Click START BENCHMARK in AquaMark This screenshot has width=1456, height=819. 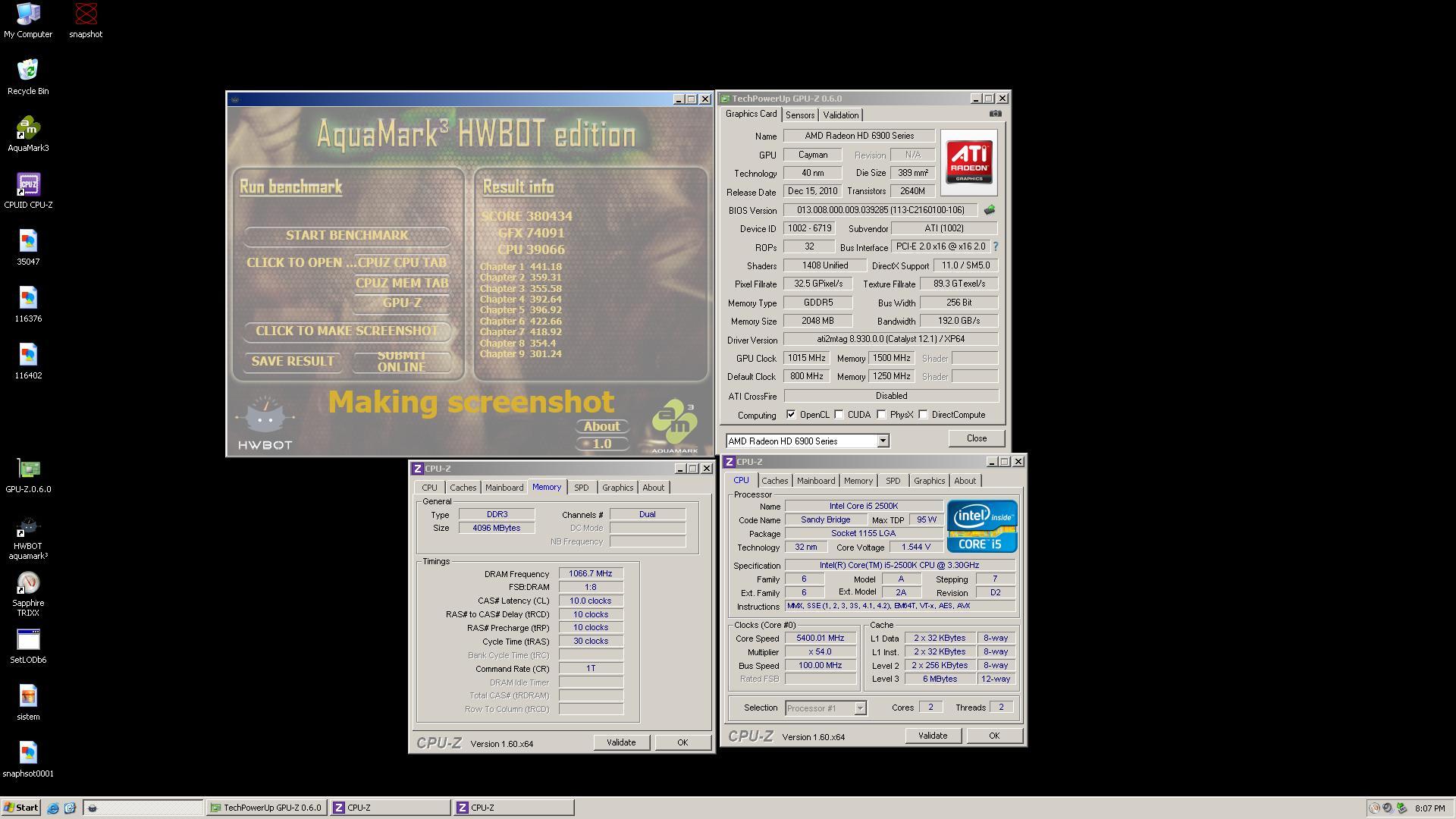pyautogui.click(x=347, y=235)
